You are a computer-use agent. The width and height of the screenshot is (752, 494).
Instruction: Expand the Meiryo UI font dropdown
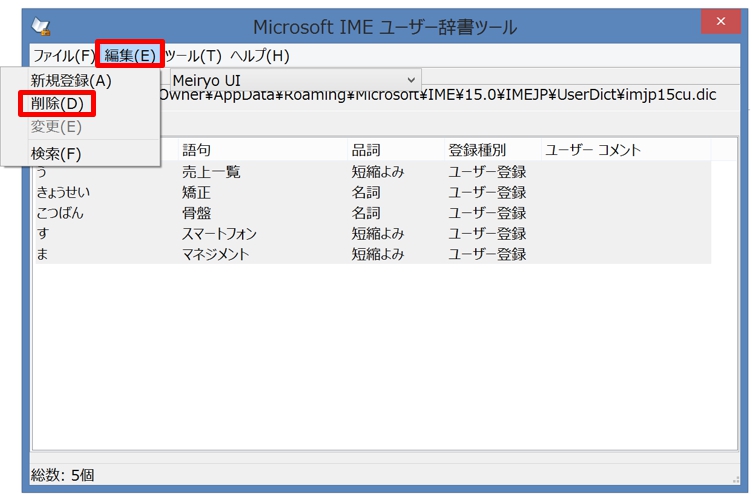point(296,80)
